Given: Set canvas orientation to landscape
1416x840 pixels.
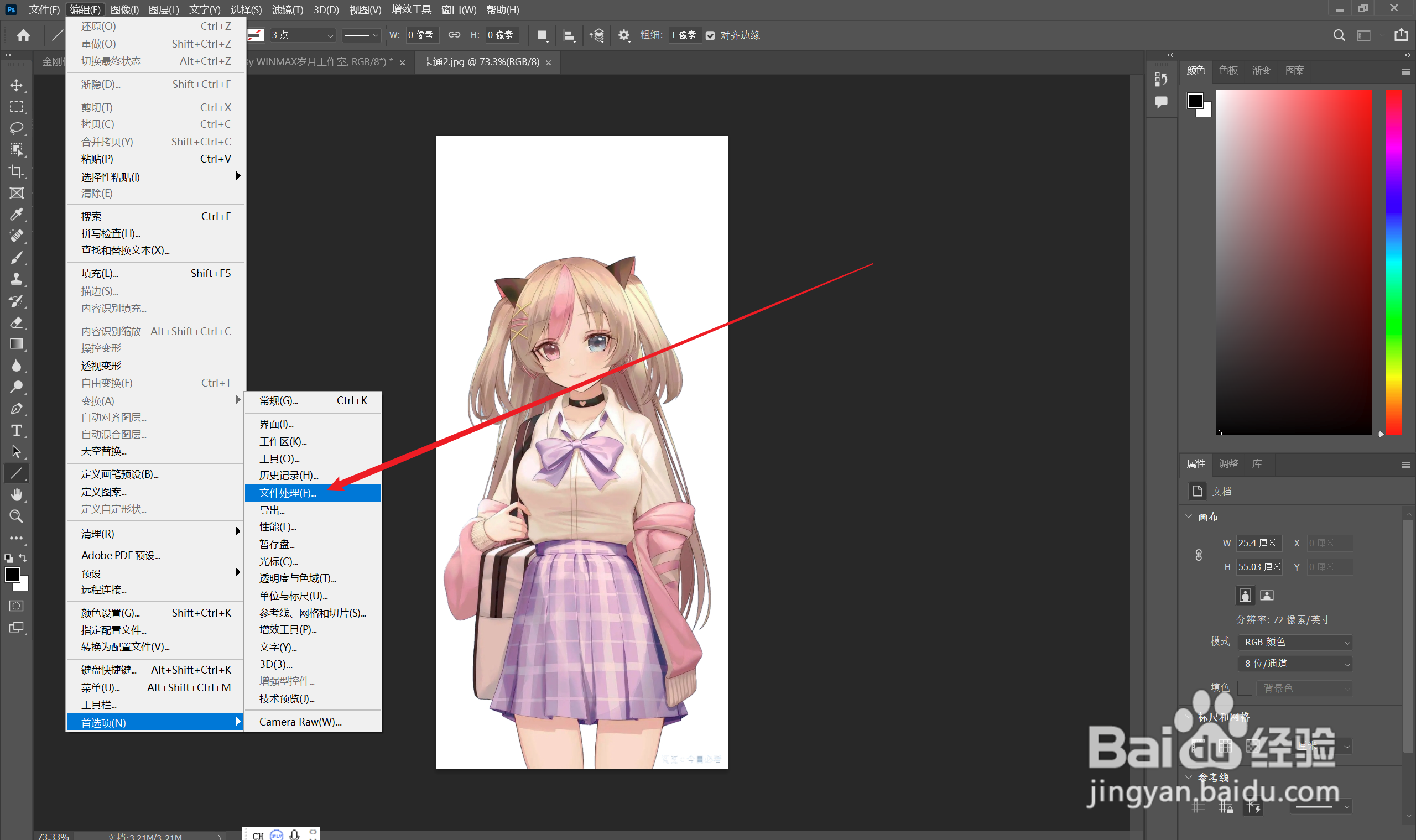Looking at the screenshot, I should [1267, 595].
